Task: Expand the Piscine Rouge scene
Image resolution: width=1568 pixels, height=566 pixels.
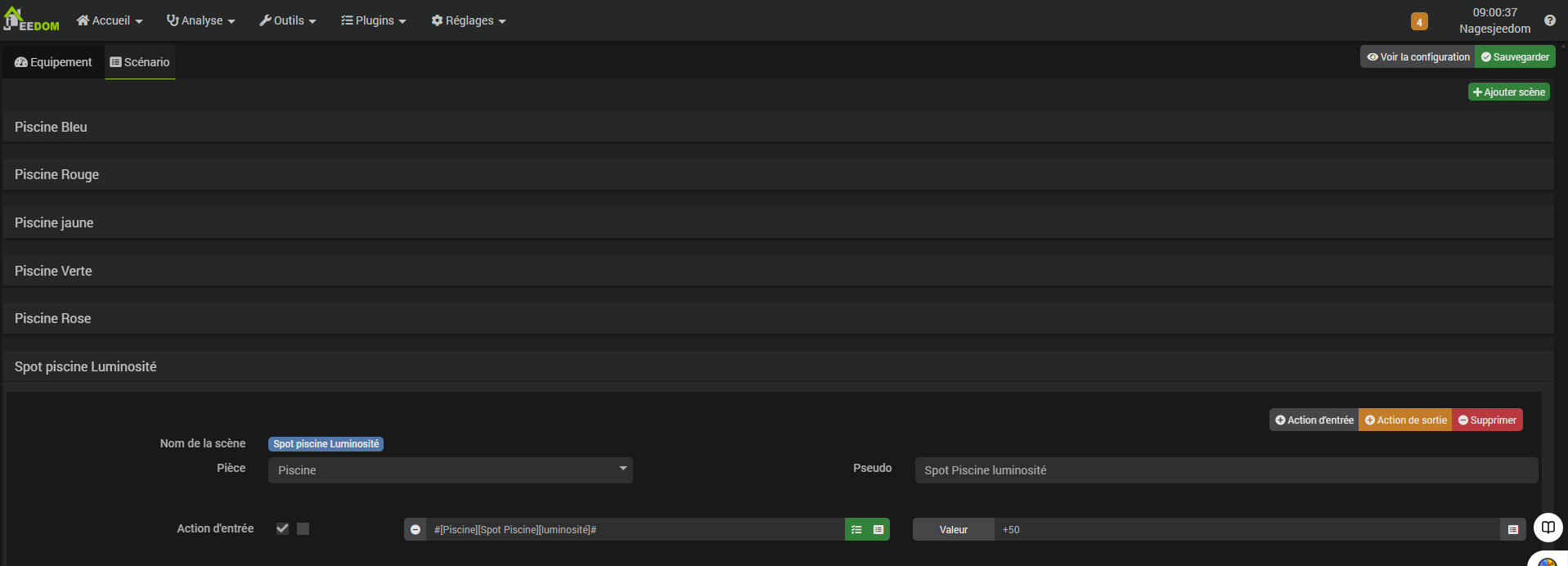Action: click(x=57, y=175)
